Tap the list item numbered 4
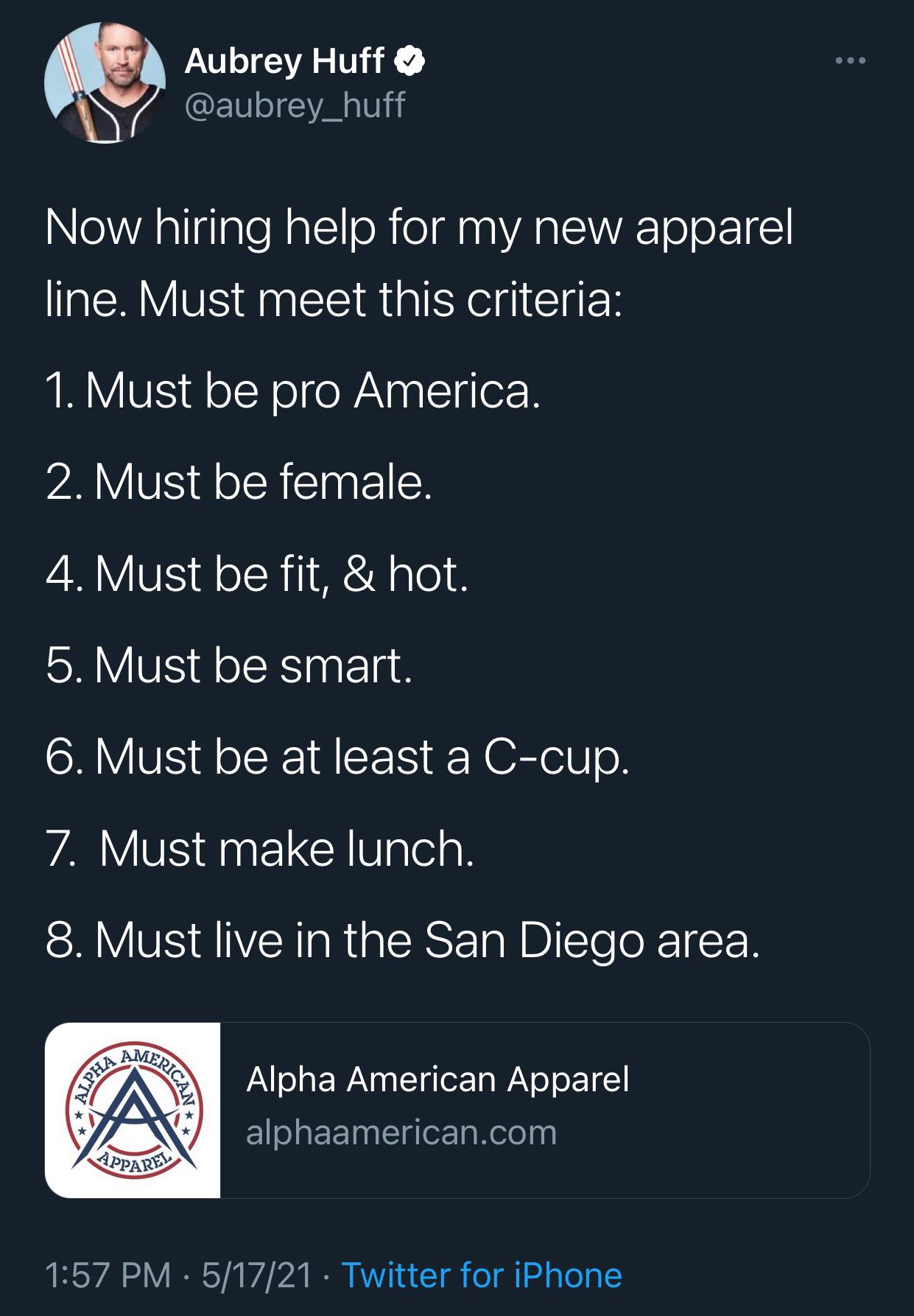The height and width of the screenshot is (1316, 914). point(256,574)
